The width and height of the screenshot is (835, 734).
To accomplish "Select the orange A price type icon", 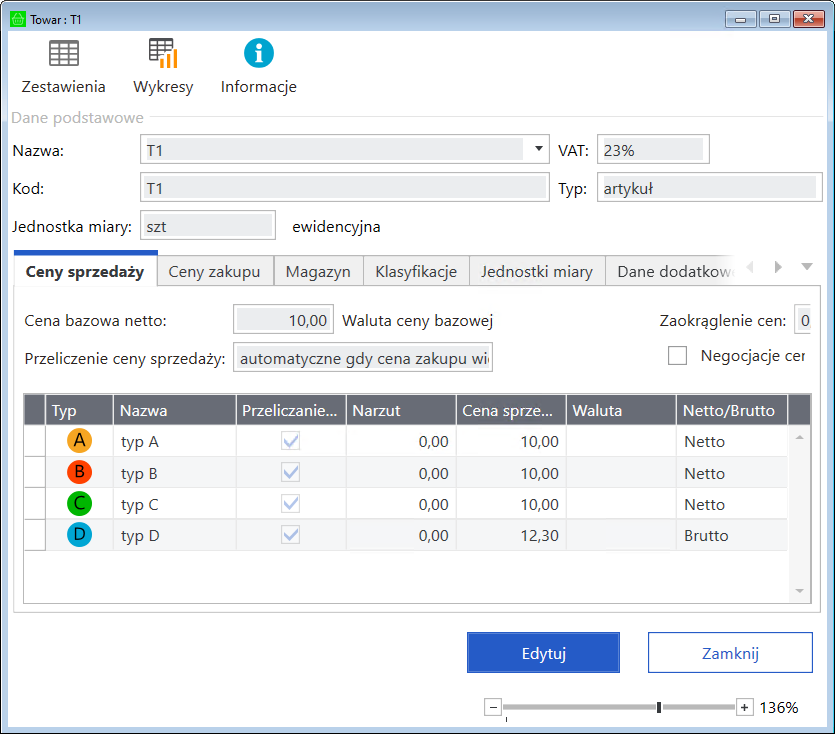I will pos(79,441).
